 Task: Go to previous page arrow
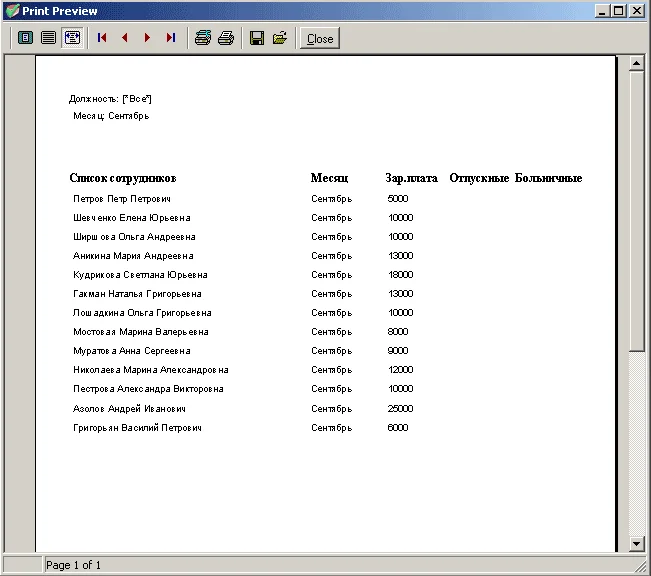(x=125, y=38)
